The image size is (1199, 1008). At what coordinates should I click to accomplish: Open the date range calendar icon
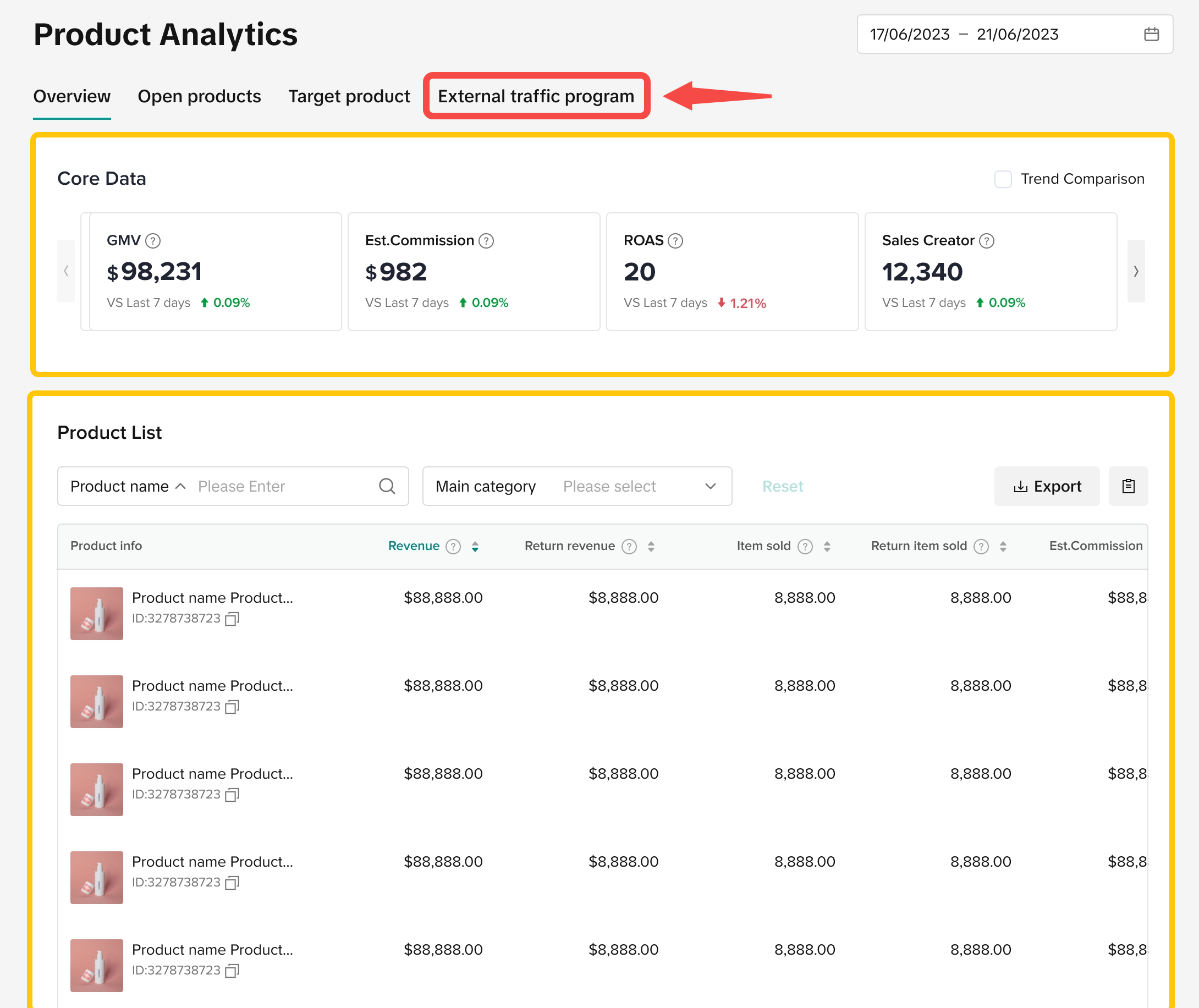(x=1151, y=34)
